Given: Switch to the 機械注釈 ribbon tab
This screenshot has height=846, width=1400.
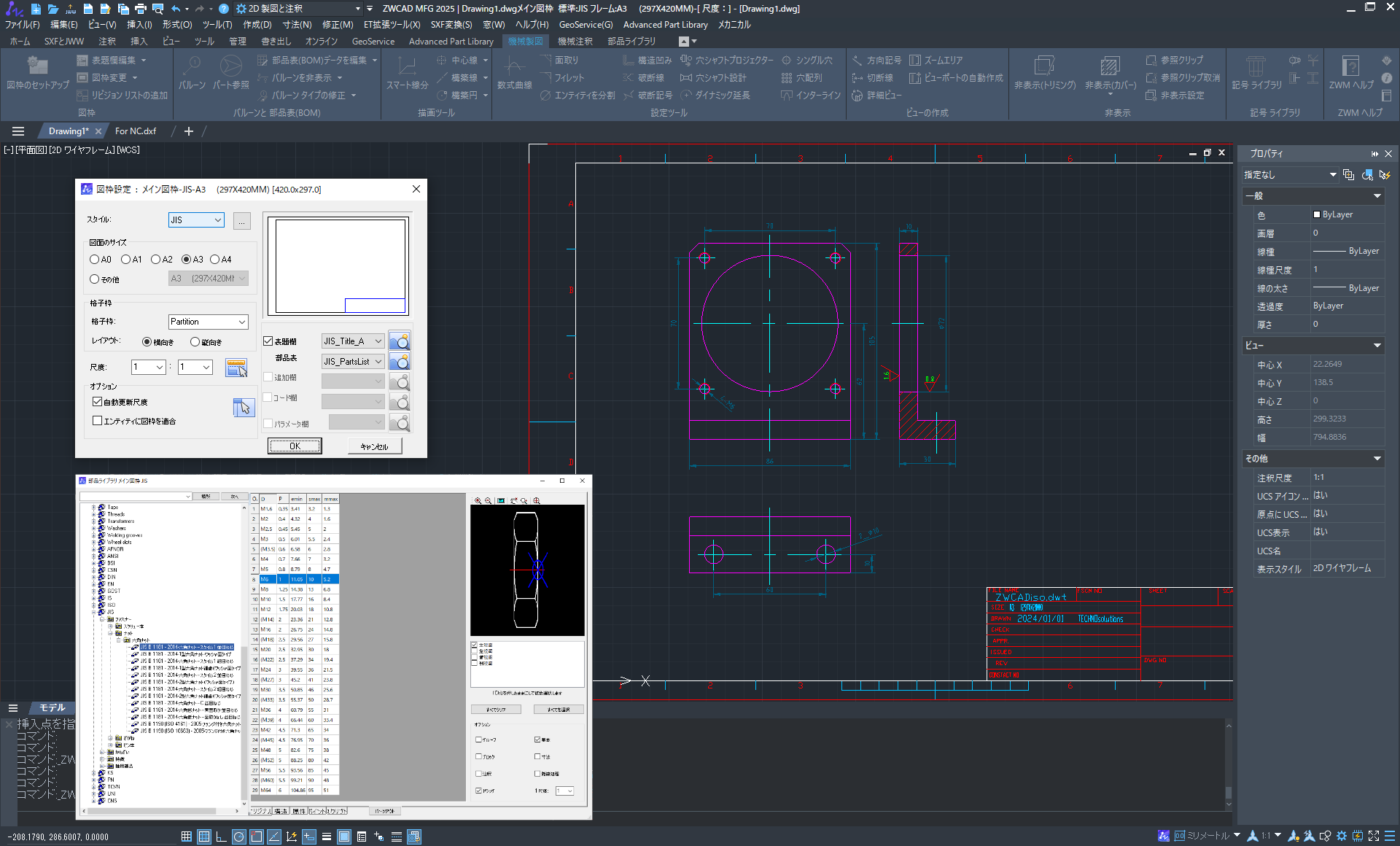Looking at the screenshot, I should click(575, 41).
